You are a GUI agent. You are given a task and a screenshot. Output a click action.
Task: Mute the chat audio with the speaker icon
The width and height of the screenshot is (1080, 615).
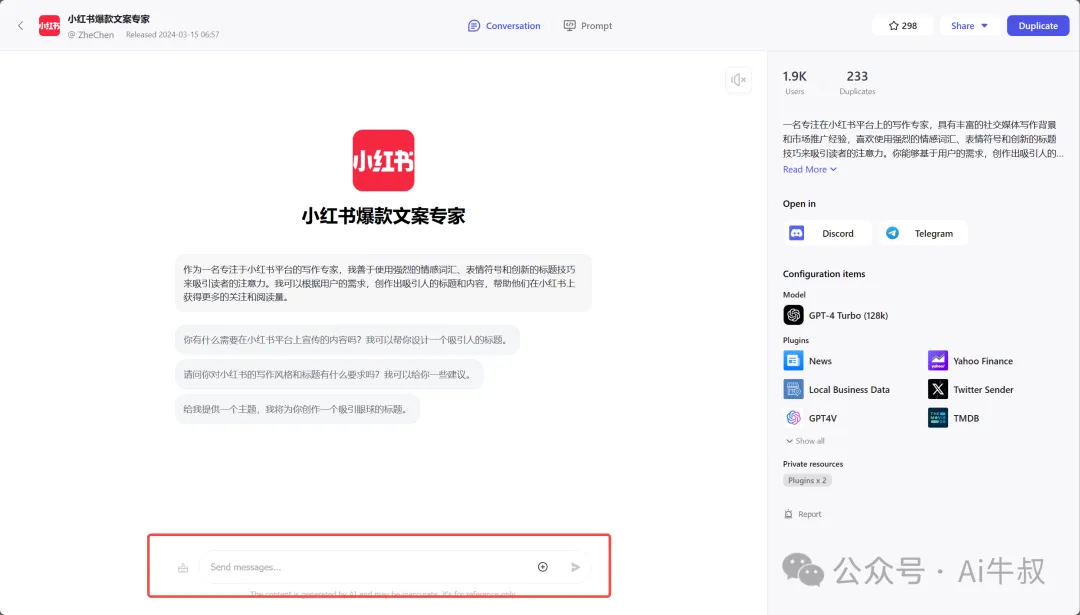(x=738, y=80)
